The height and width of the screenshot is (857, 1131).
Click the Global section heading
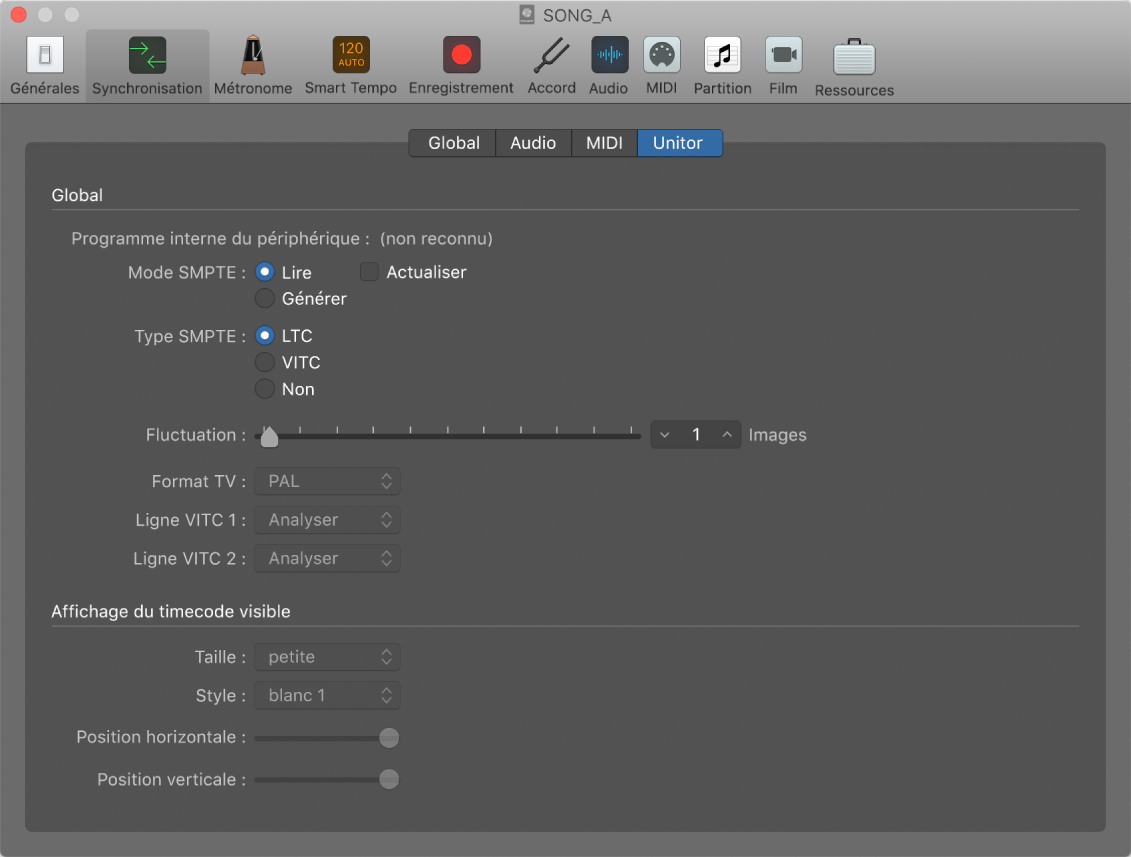(77, 195)
